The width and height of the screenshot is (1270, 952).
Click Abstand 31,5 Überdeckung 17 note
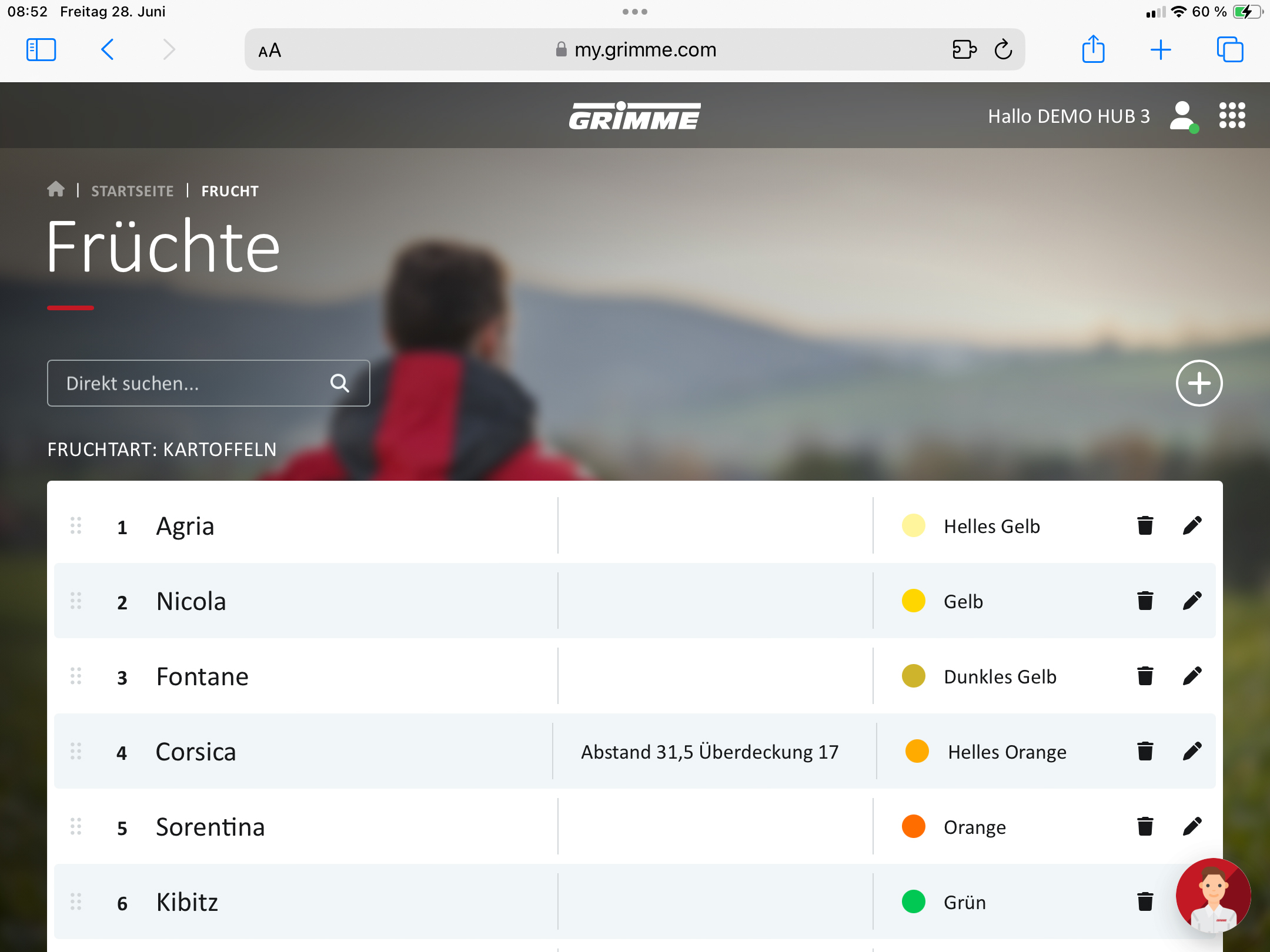[710, 752]
